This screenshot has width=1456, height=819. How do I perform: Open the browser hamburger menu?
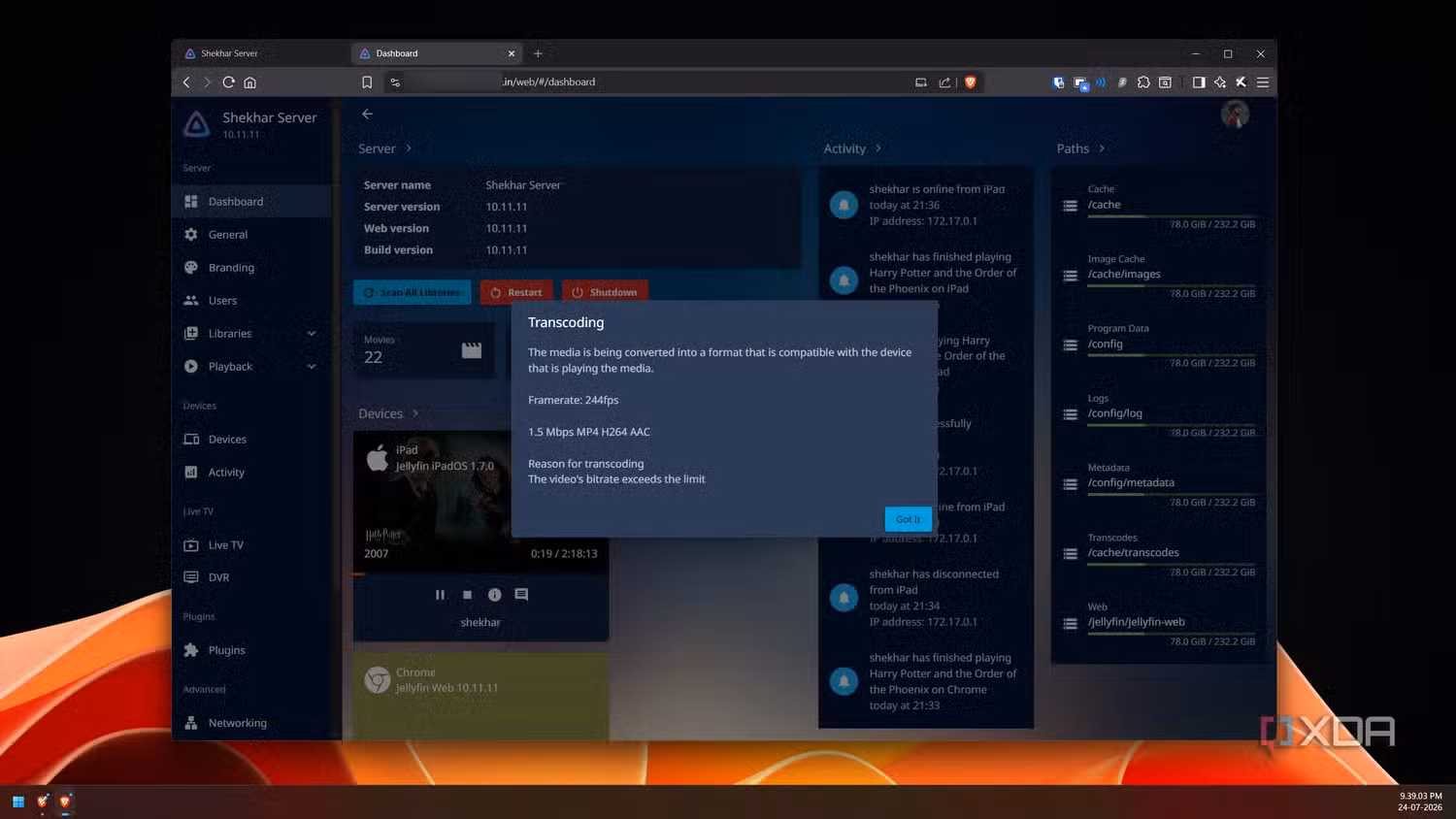(1263, 82)
